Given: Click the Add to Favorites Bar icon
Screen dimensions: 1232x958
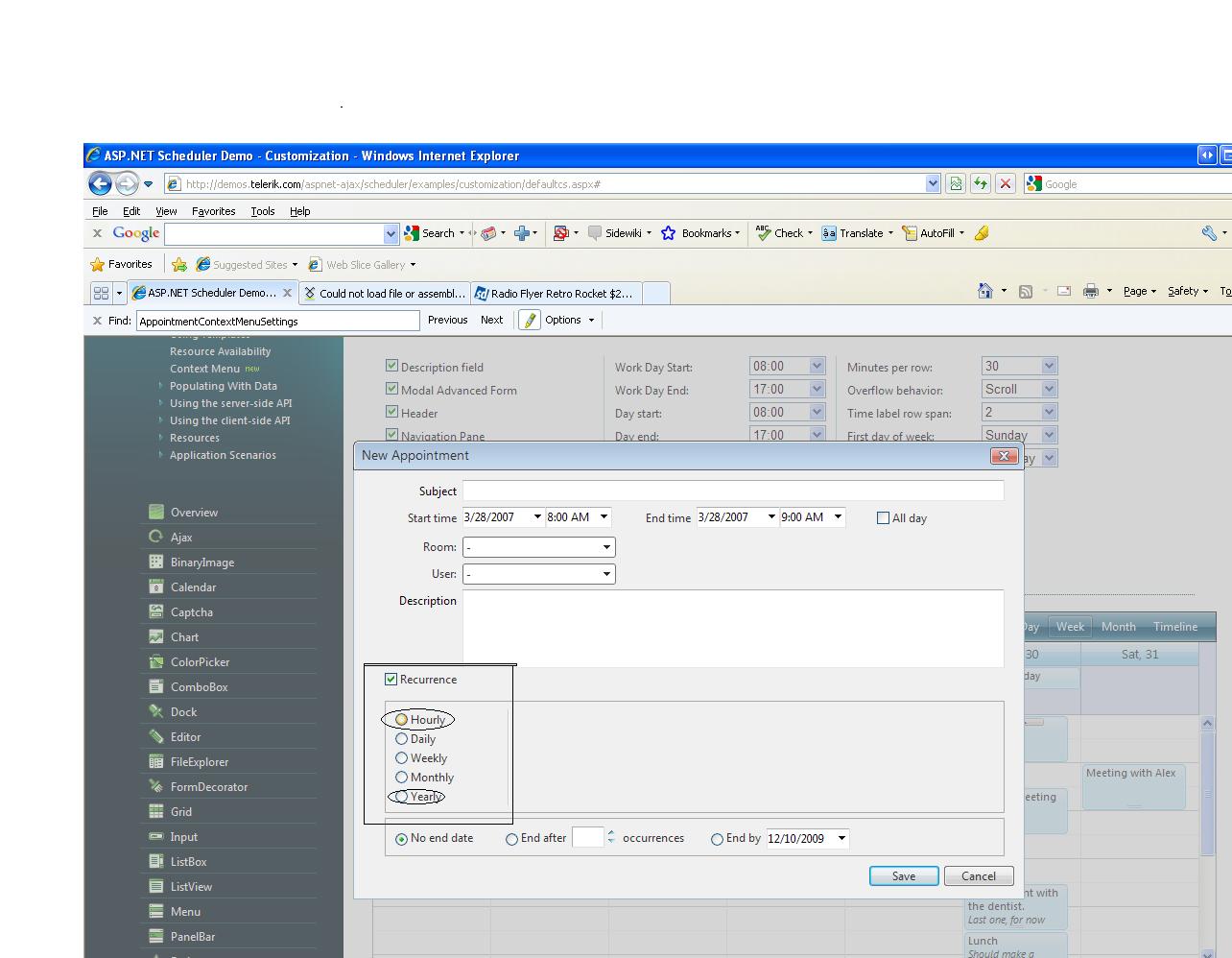Looking at the screenshot, I should click(179, 265).
